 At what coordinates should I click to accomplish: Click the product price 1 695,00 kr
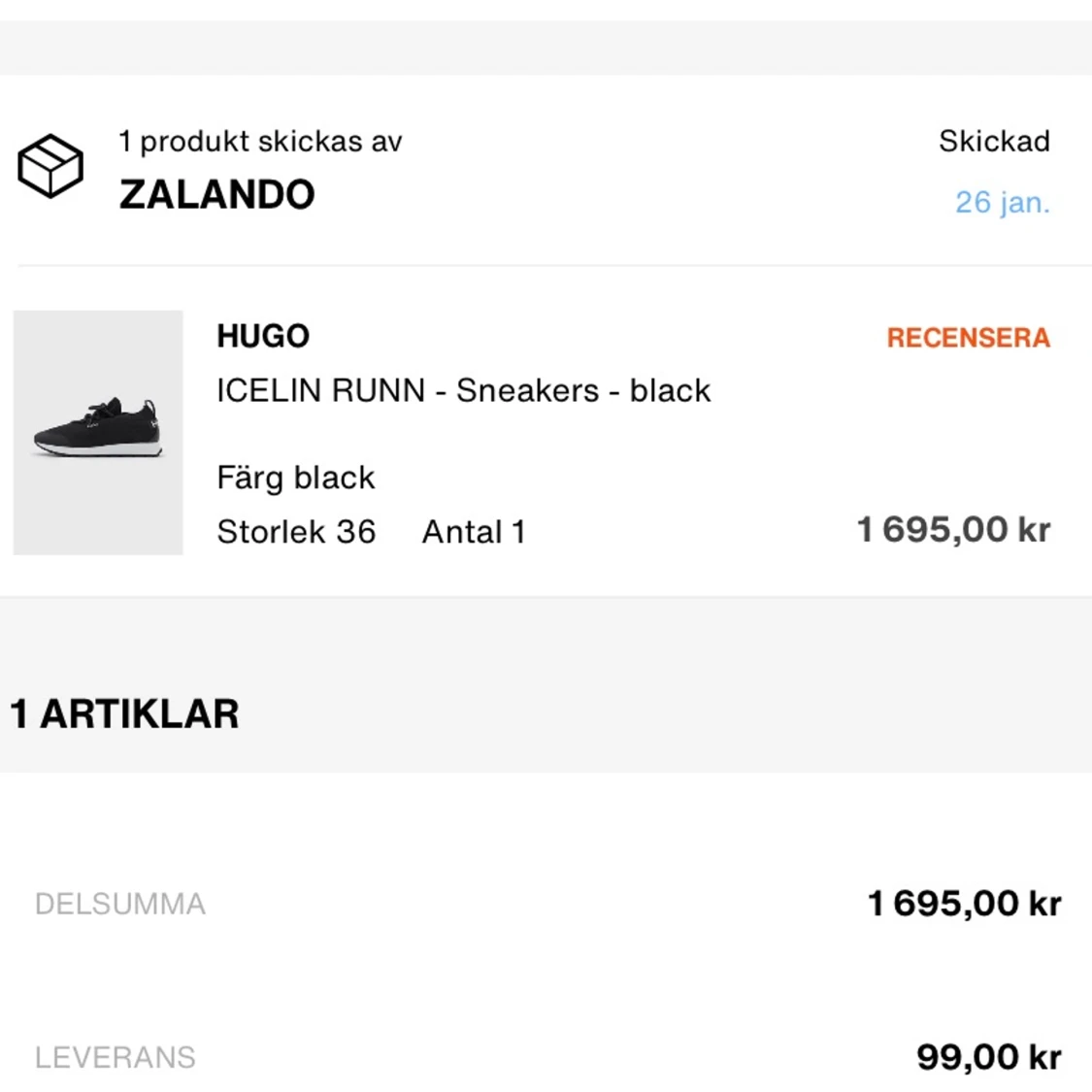tap(953, 530)
